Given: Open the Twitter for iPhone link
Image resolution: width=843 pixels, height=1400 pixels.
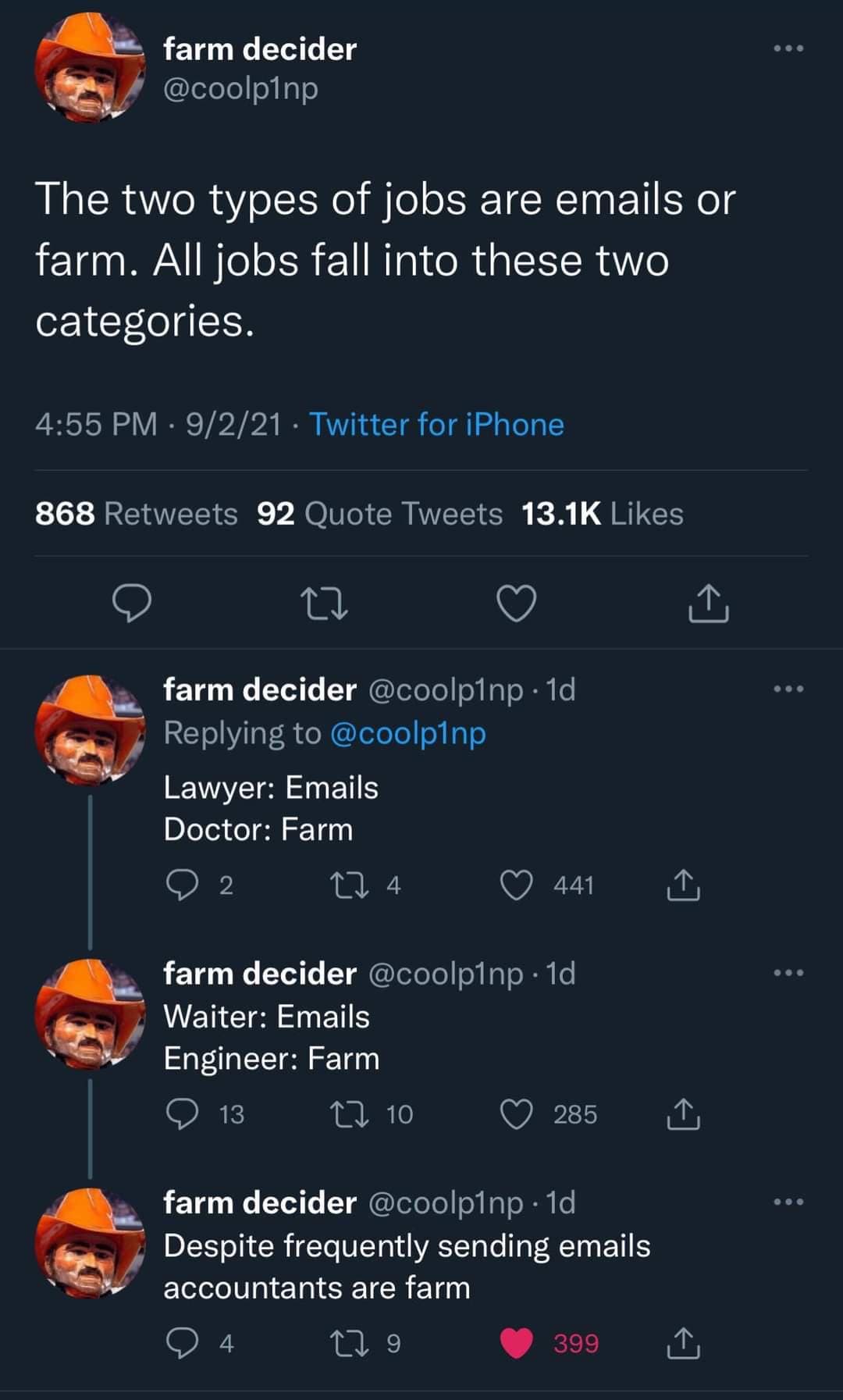Looking at the screenshot, I should 436,424.
